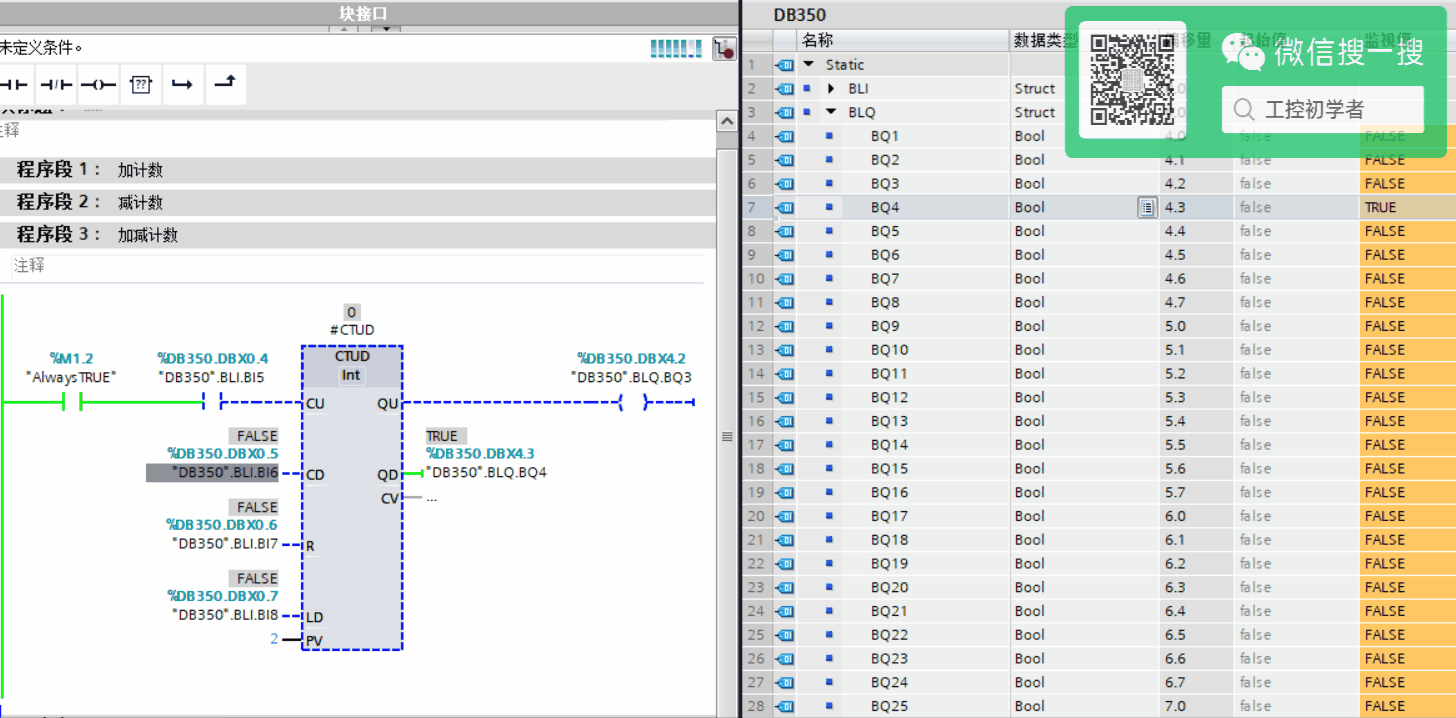
Task: Click the operand "DB350".BLI.BI7 at R
Action: 225,544
